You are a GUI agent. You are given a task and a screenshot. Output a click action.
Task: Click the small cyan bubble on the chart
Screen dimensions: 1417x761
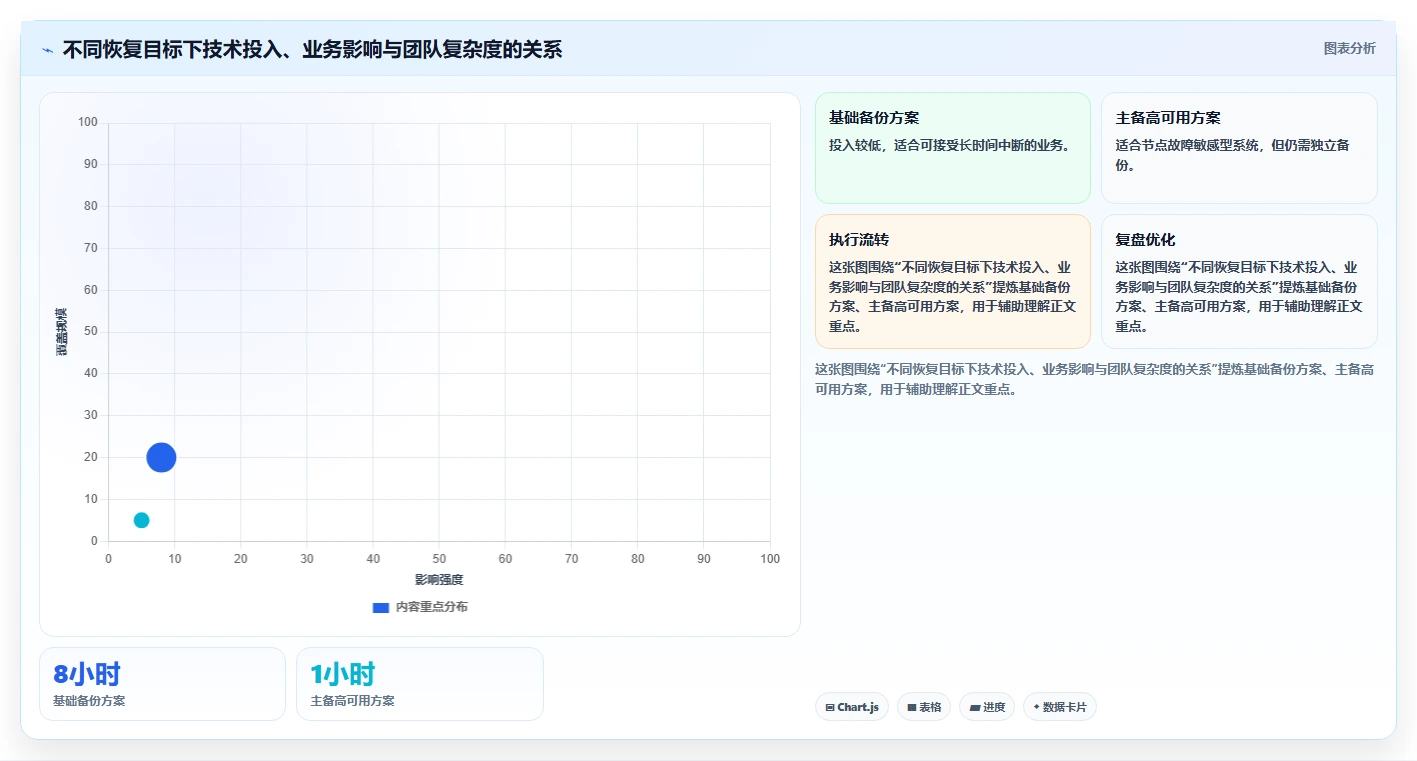click(x=141, y=520)
